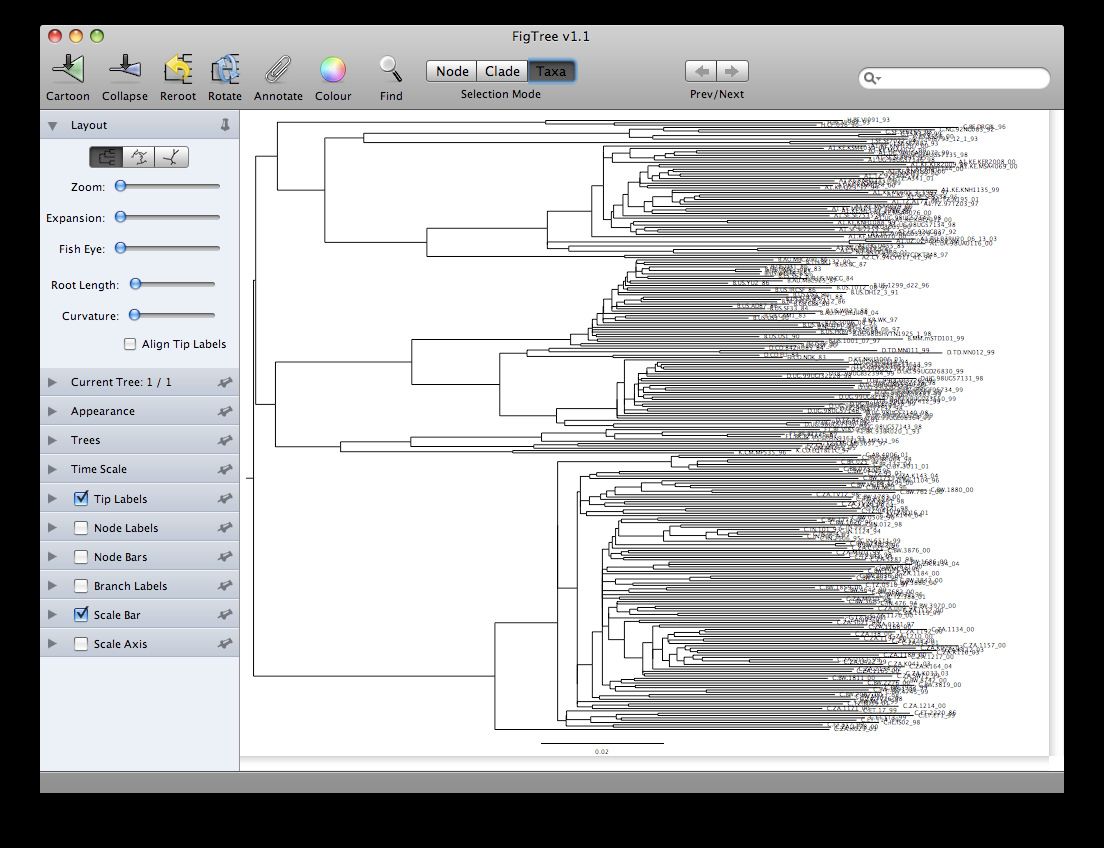This screenshot has height=848, width=1104.
Task: Disable the Tip Labels checkbox
Action: (80, 498)
